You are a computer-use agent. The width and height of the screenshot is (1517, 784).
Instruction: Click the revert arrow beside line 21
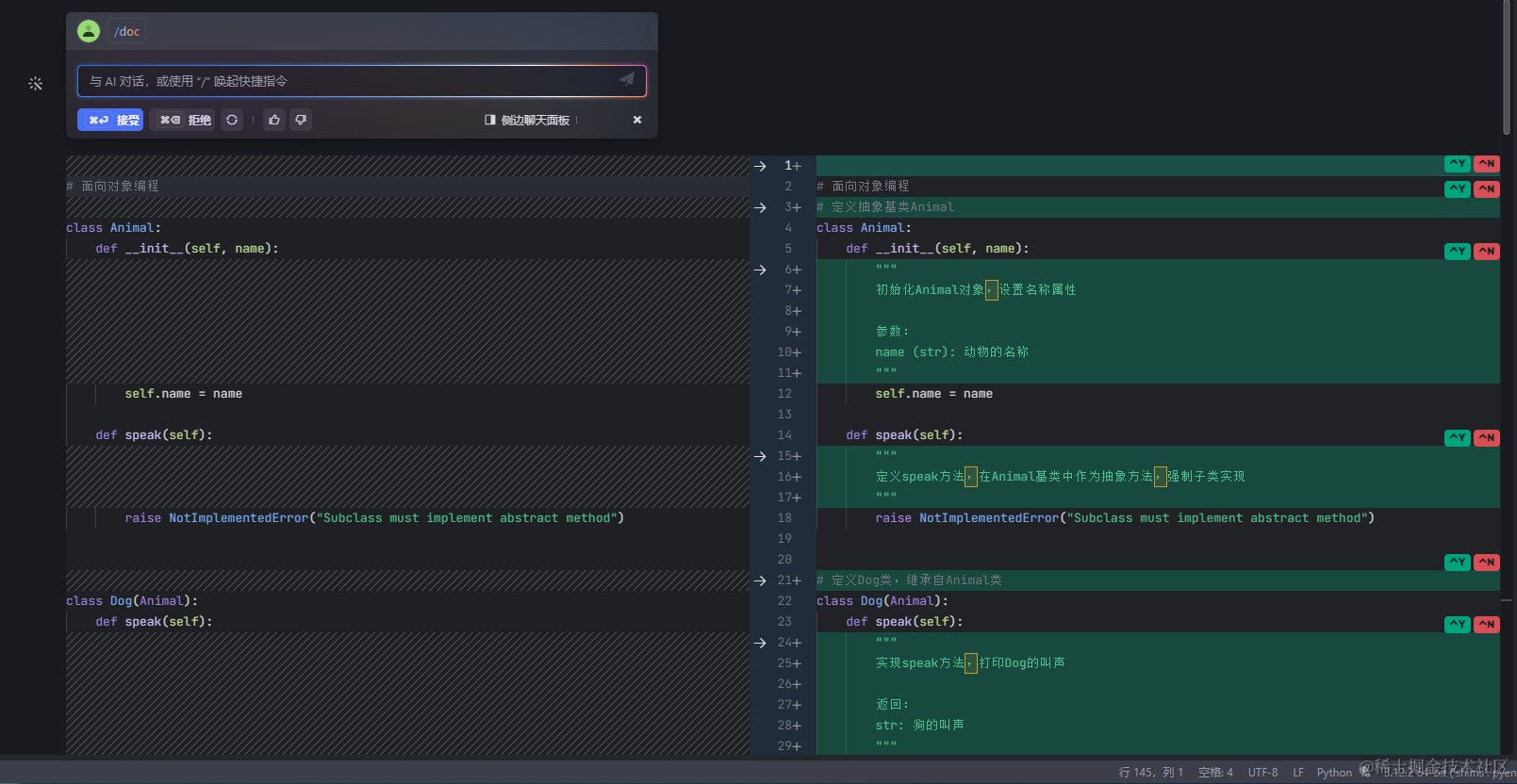(760, 580)
